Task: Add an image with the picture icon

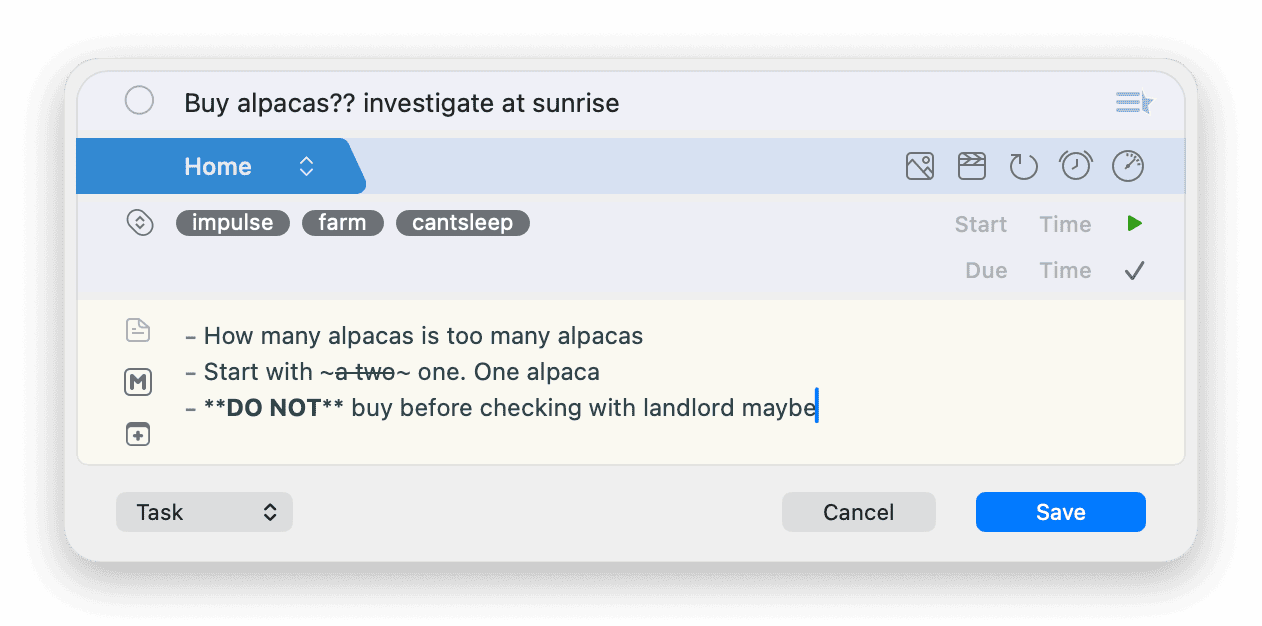Action: (x=920, y=166)
